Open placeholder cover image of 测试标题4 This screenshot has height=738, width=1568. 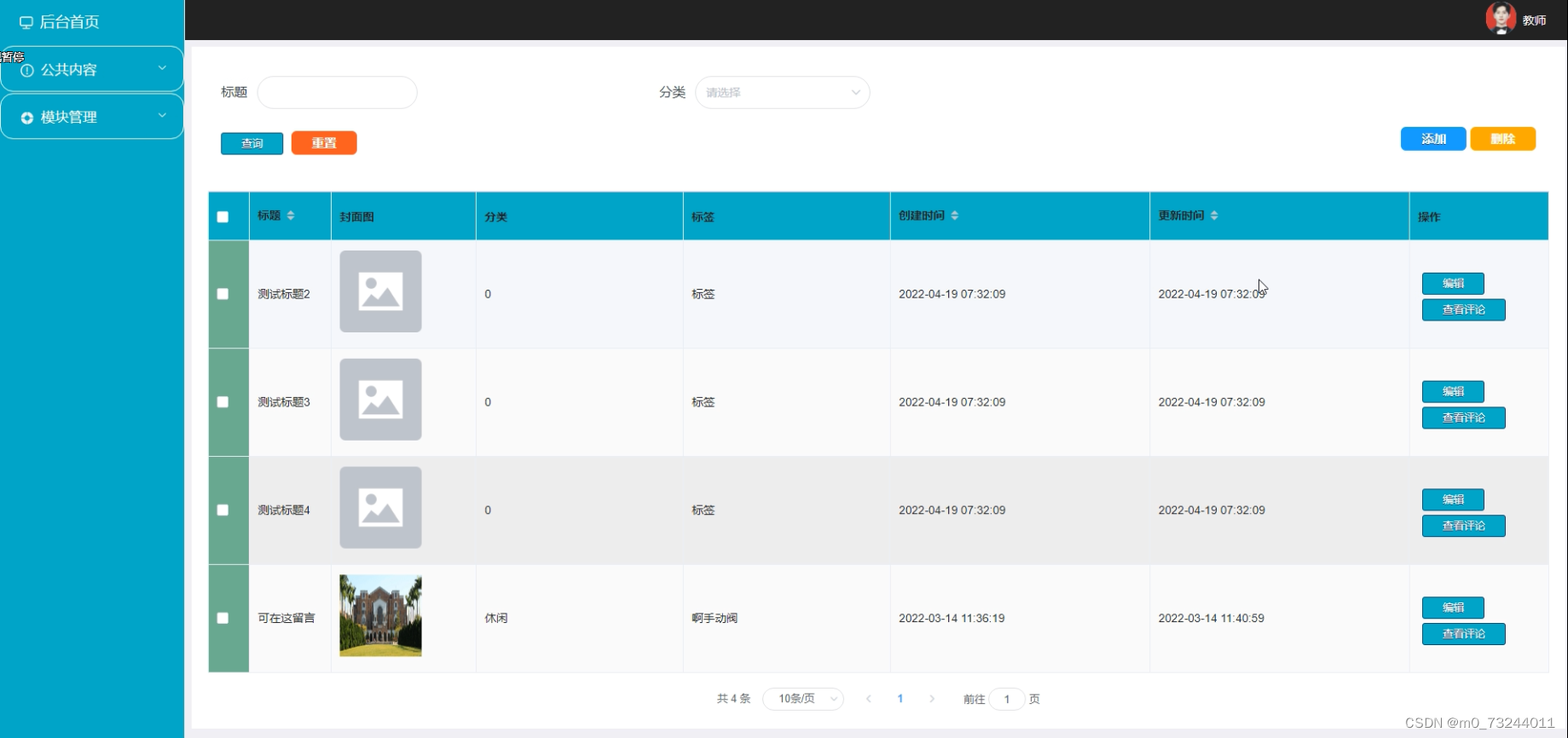pyautogui.click(x=380, y=508)
